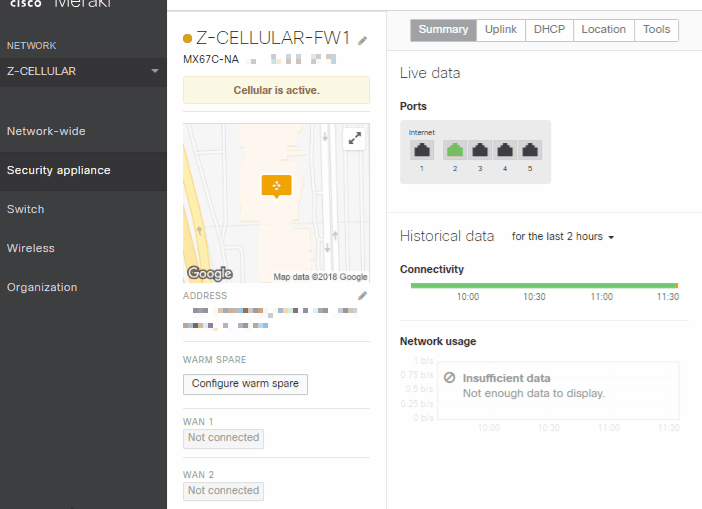Image resolution: width=702 pixels, height=509 pixels.
Task: Switch to the Uplink tab
Action: pyautogui.click(x=501, y=30)
